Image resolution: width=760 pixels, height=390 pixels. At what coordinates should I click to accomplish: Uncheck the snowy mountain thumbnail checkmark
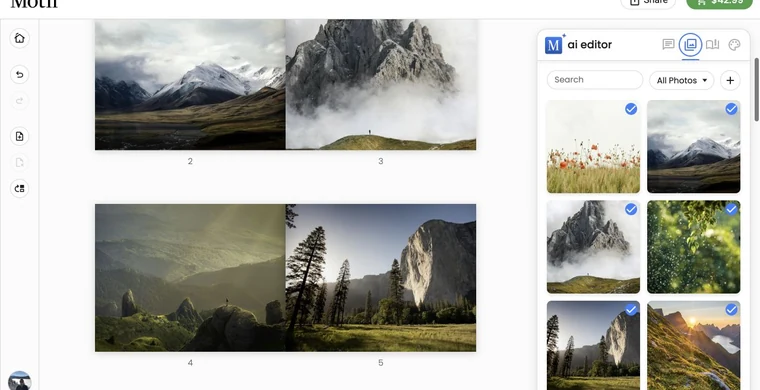(x=731, y=109)
